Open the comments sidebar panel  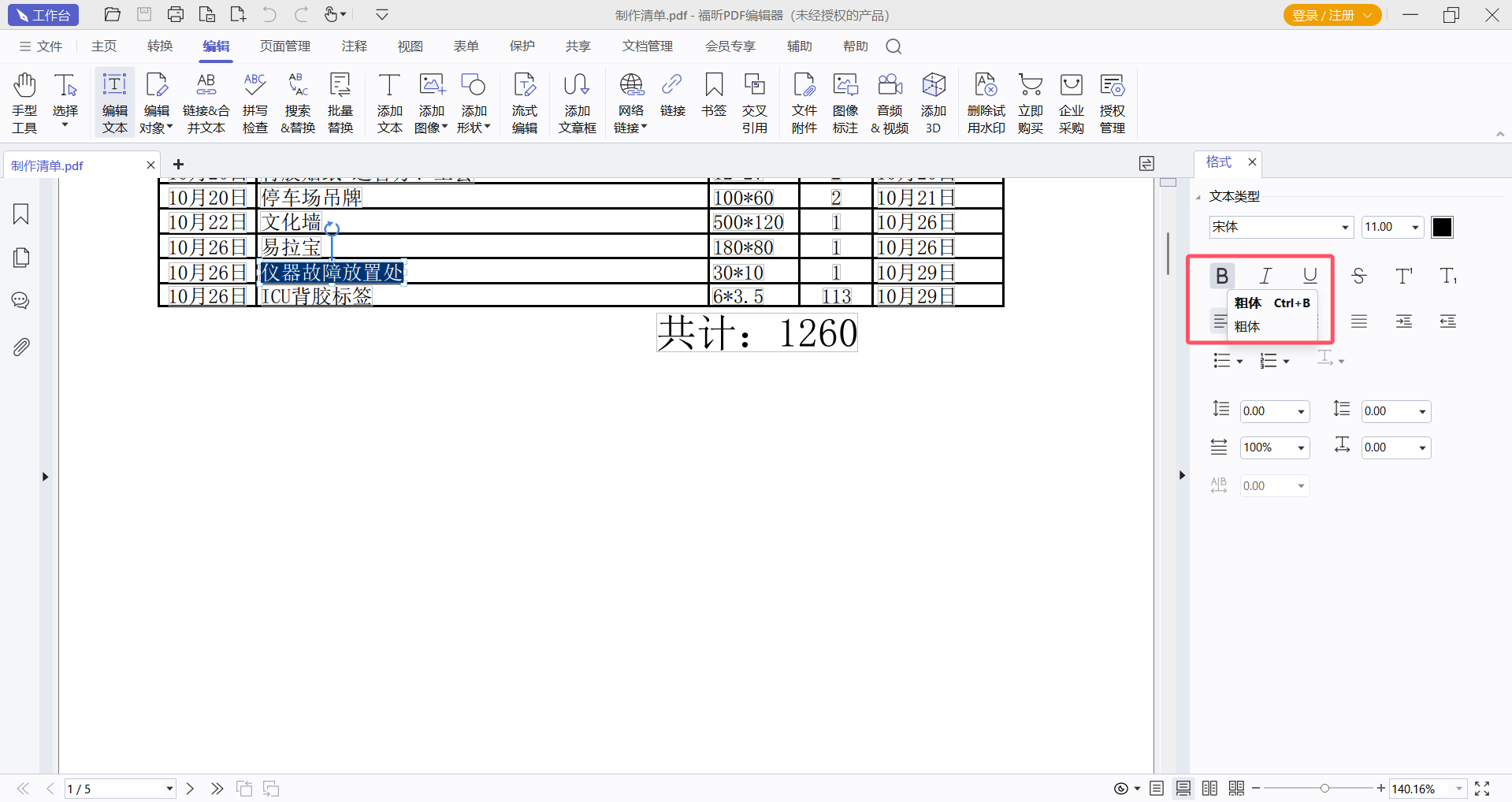tap(21, 301)
